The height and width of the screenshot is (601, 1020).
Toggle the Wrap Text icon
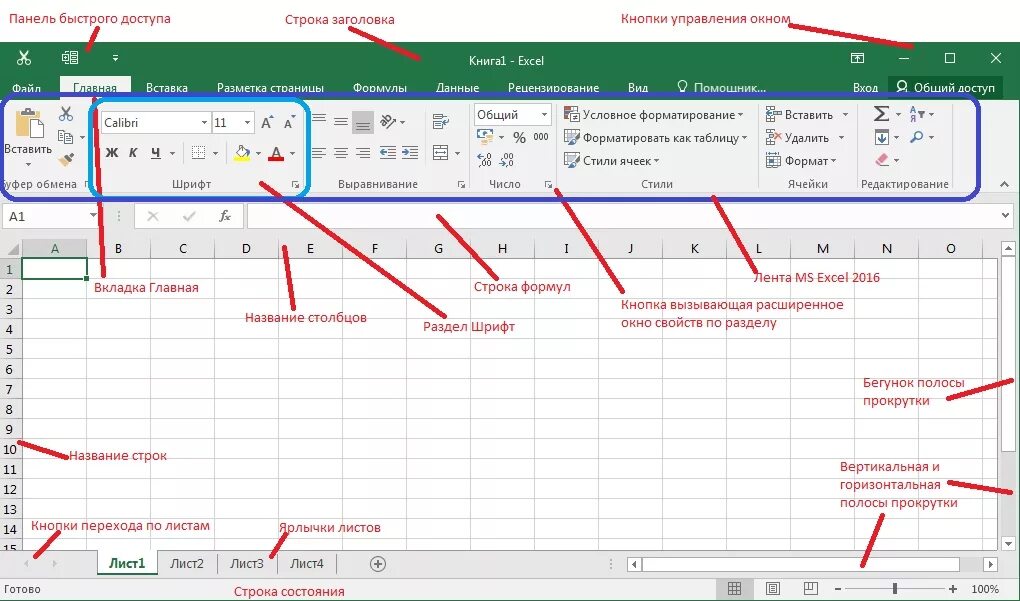click(440, 122)
